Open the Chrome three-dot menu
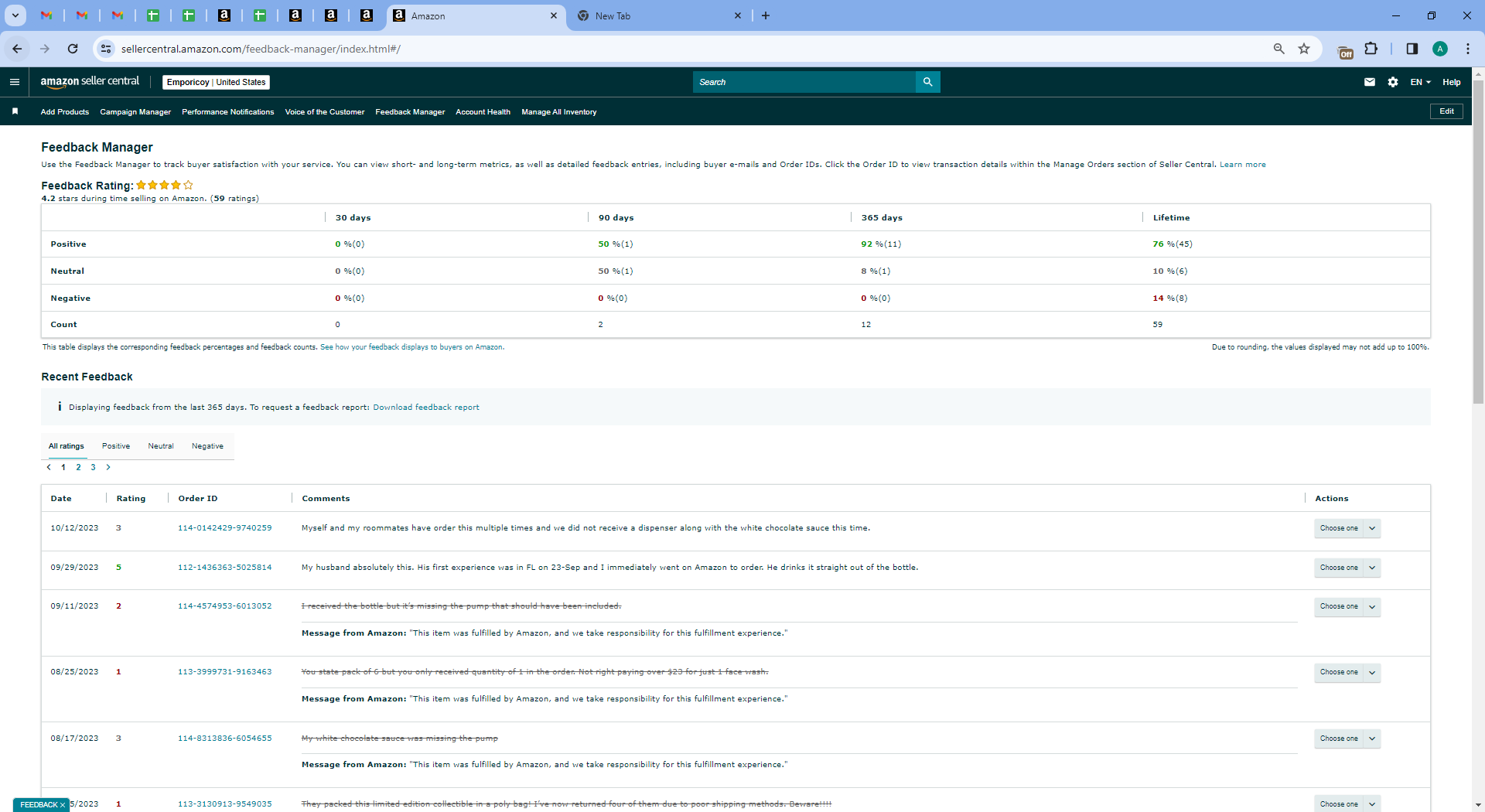 tap(1468, 49)
